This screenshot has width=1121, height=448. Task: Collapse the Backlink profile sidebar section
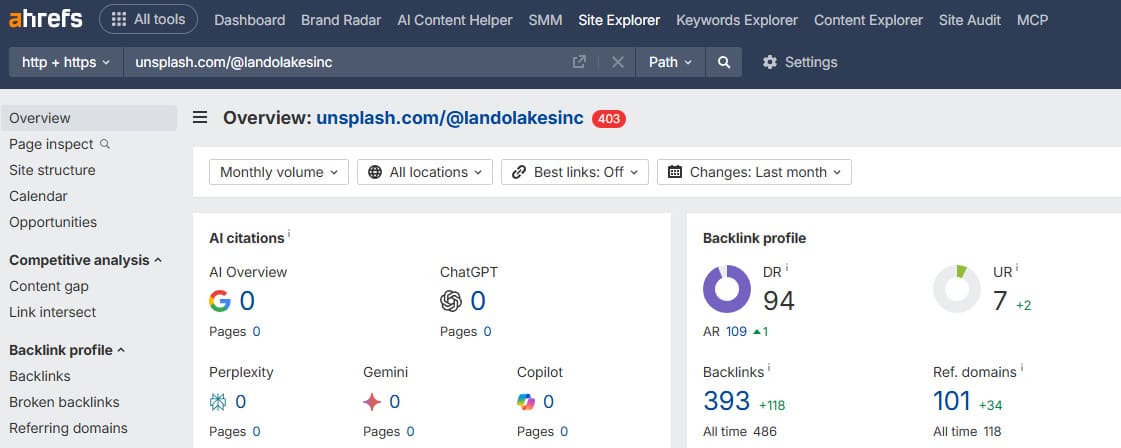point(66,350)
